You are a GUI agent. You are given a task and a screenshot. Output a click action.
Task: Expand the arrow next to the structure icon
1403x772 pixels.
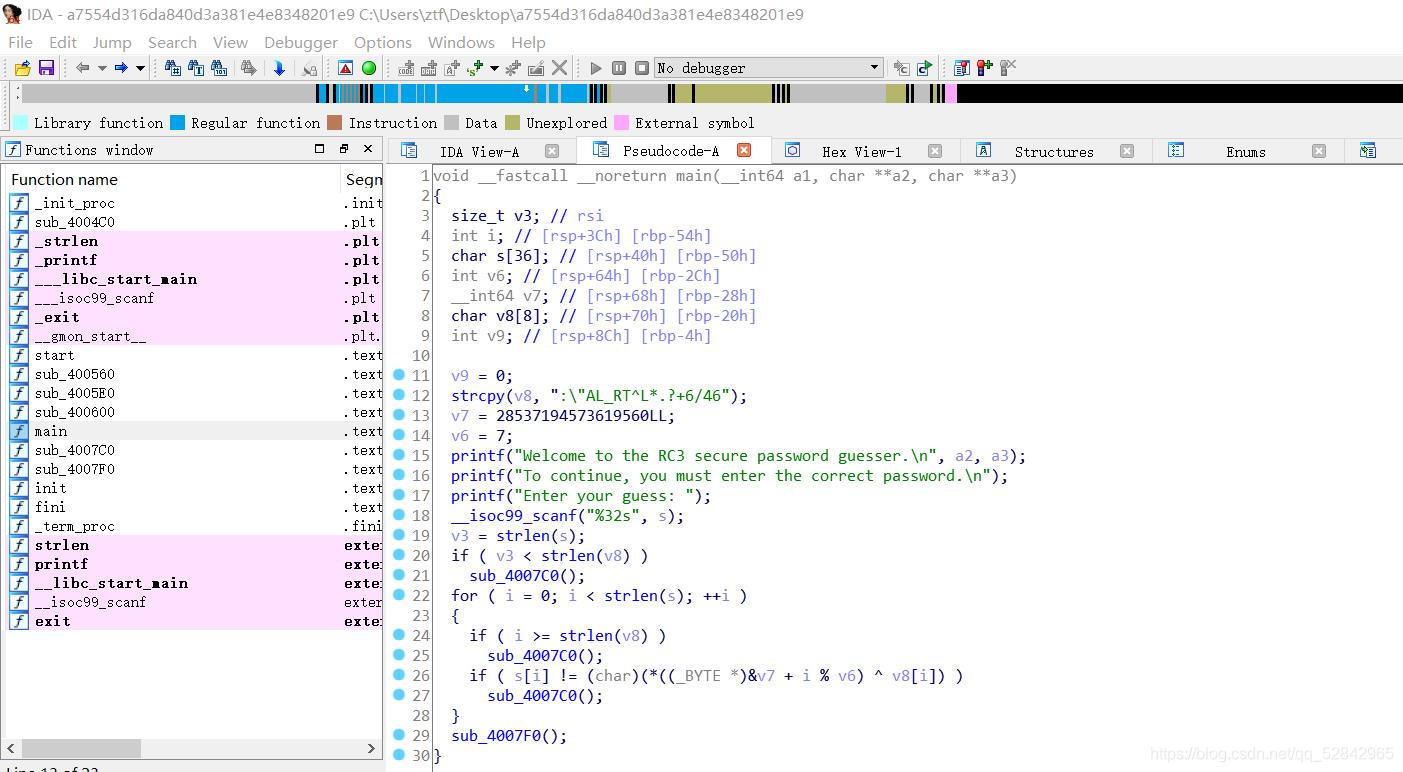point(494,68)
